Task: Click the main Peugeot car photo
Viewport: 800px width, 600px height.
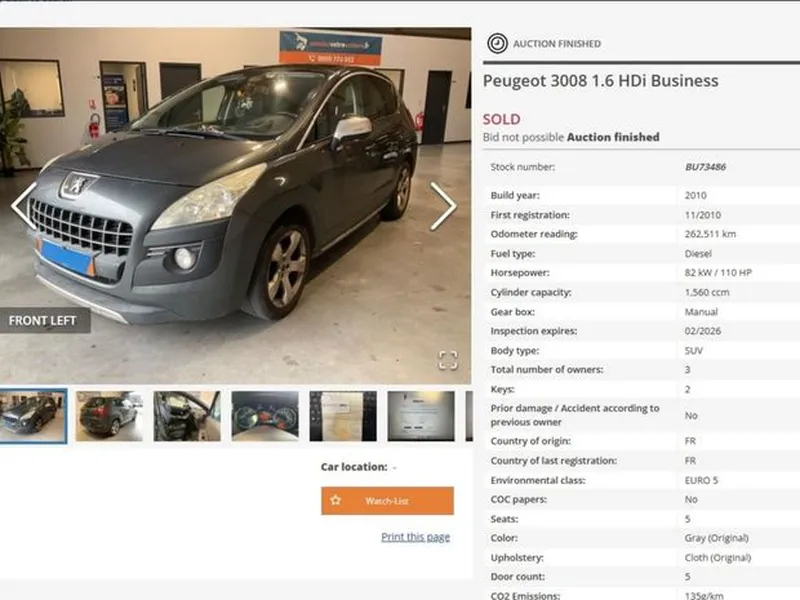Action: (x=235, y=205)
